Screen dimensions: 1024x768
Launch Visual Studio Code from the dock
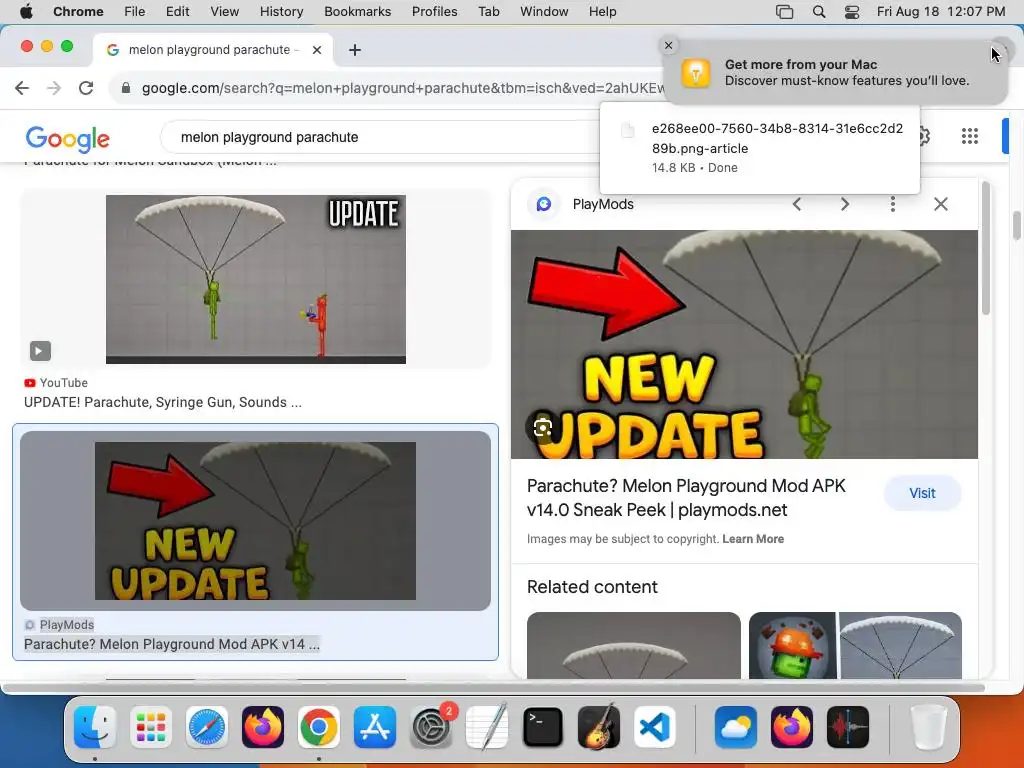tap(654, 727)
